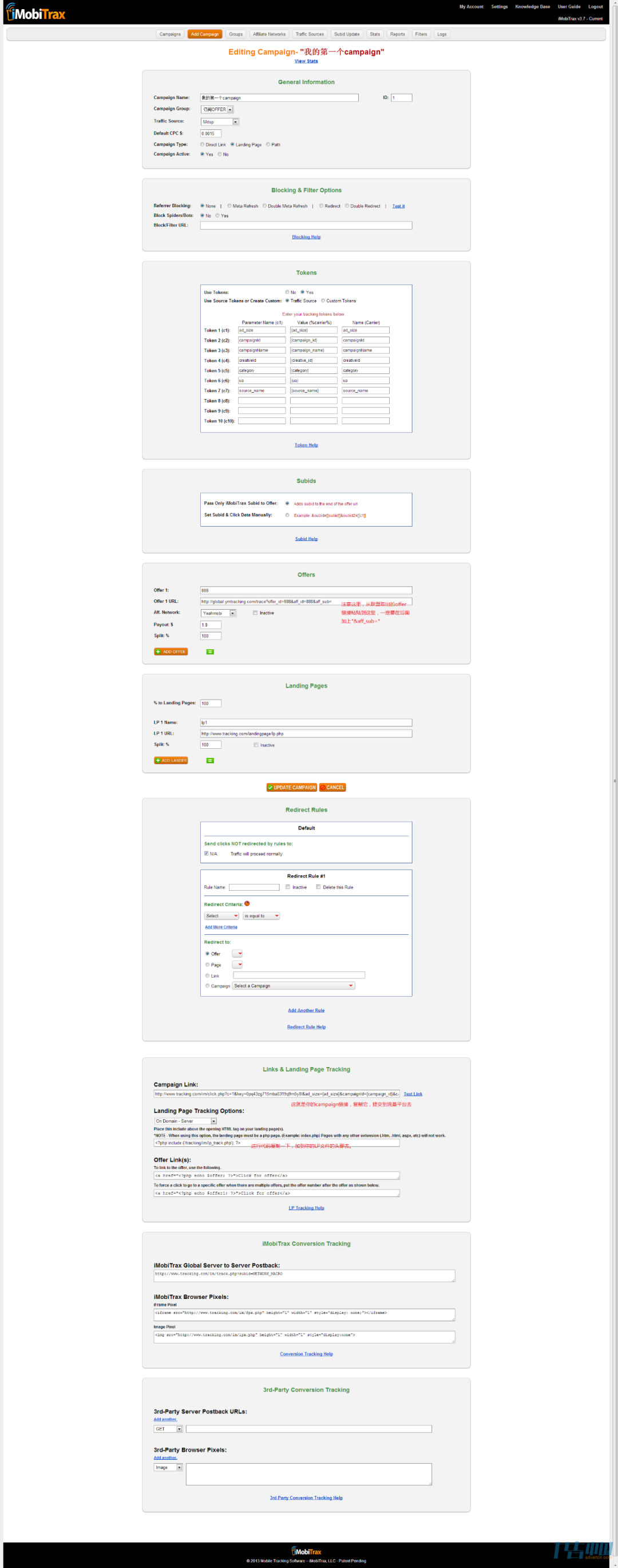This screenshot has width=618, height=1568.
Task: Click the Redirect Criteria help icon
Action: point(247,903)
